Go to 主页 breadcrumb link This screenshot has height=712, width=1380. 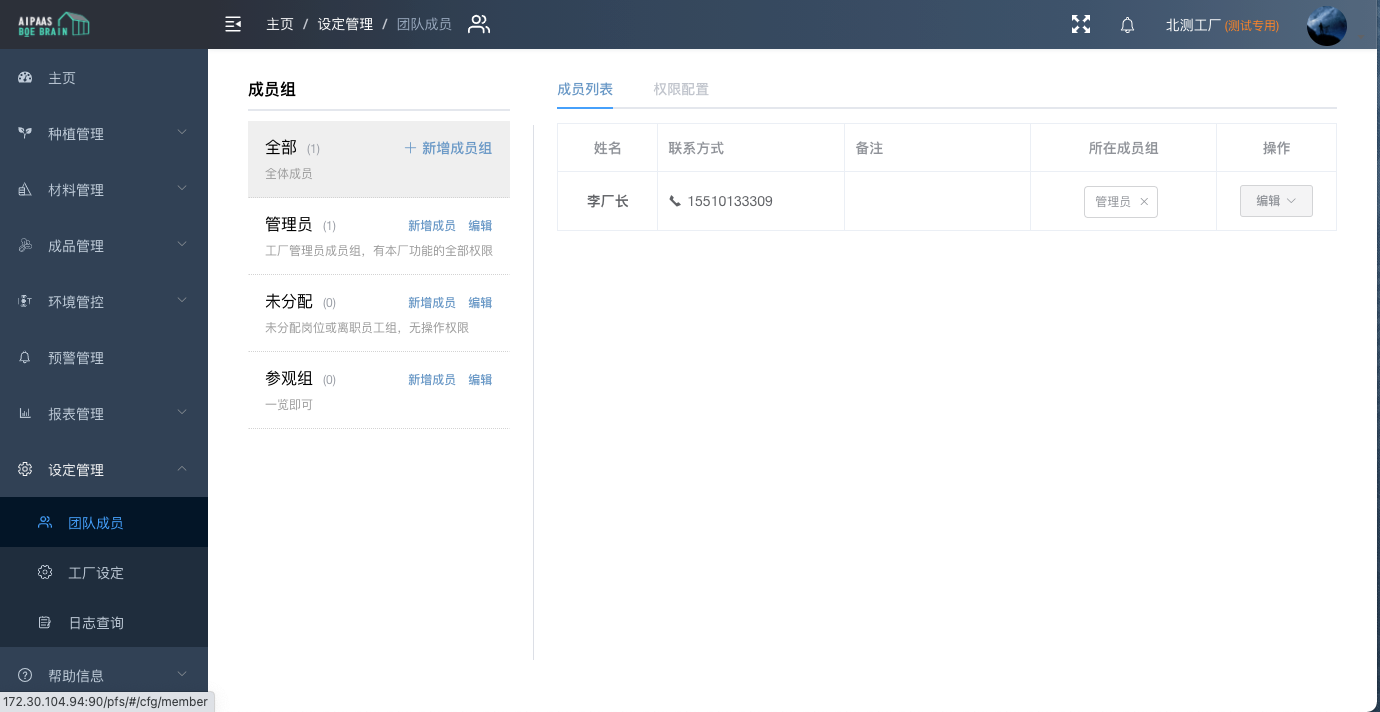point(280,24)
